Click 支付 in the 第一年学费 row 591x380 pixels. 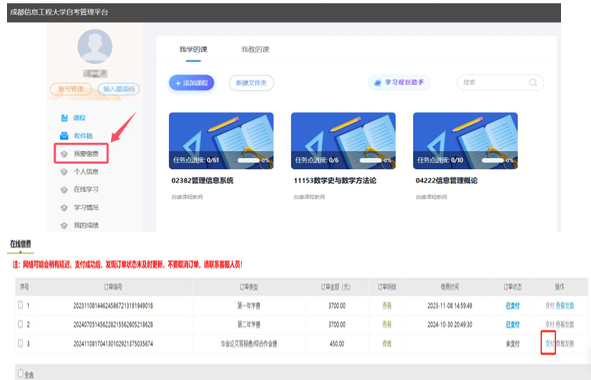pyautogui.click(x=550, y=306)
